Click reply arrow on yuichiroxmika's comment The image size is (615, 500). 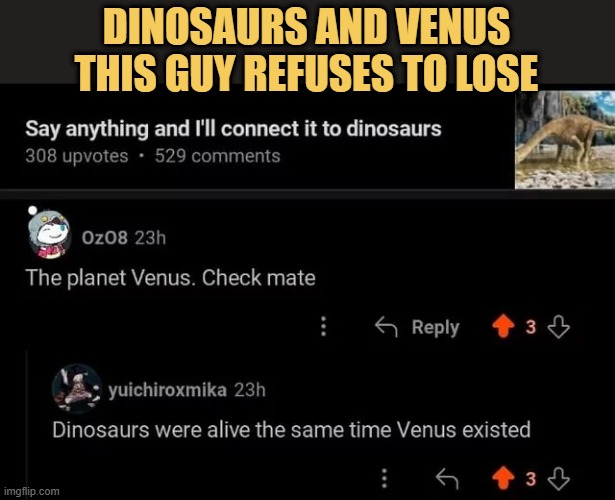(448, 479)
